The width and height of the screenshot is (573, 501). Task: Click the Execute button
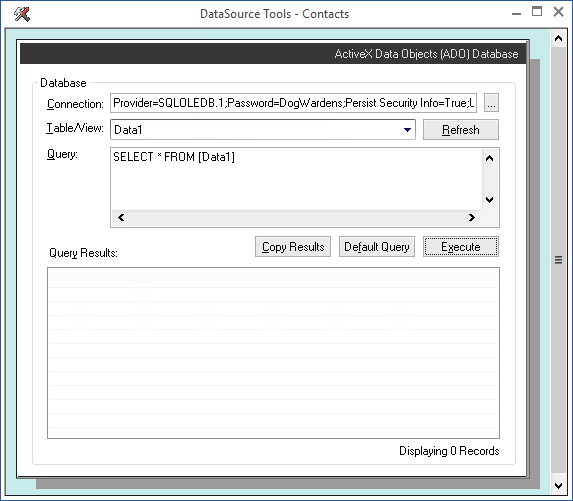(x=460, y=247)
